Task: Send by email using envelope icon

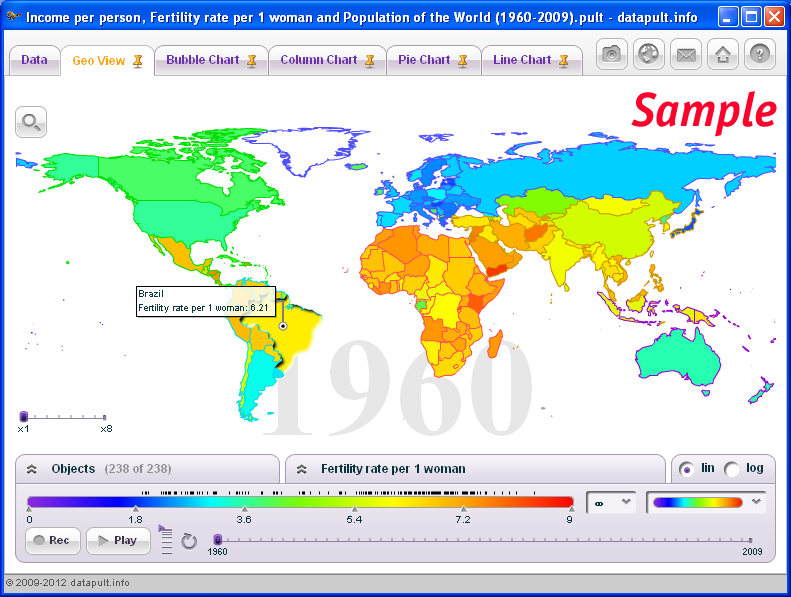Action: click(x=686, y=53)
